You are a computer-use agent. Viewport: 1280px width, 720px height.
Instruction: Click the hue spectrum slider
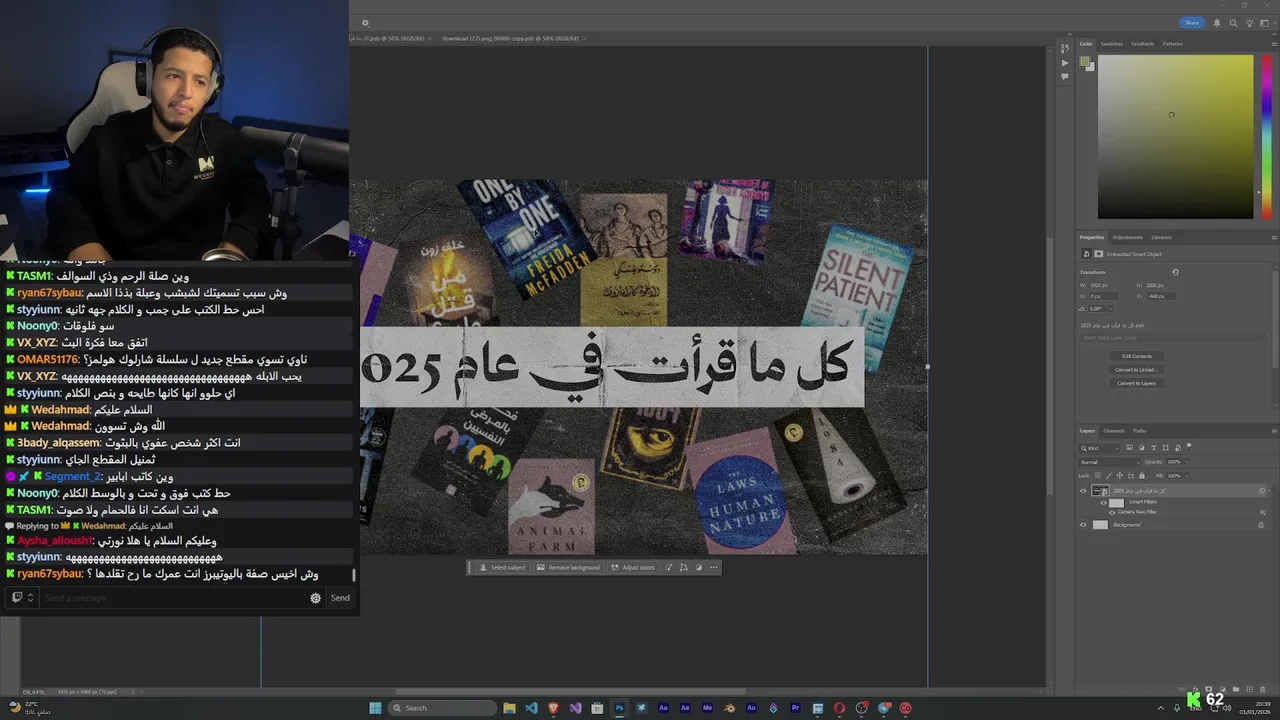click(1267, 137)
